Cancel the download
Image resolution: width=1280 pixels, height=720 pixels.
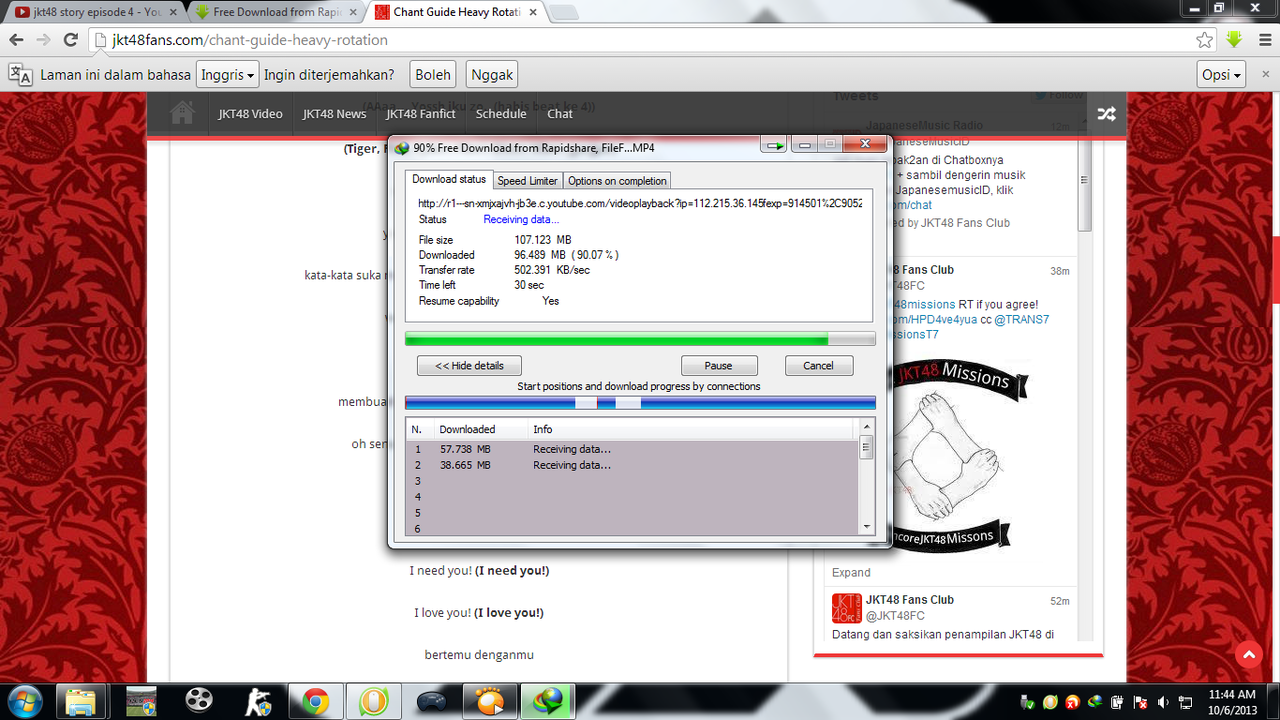(818, 365)
